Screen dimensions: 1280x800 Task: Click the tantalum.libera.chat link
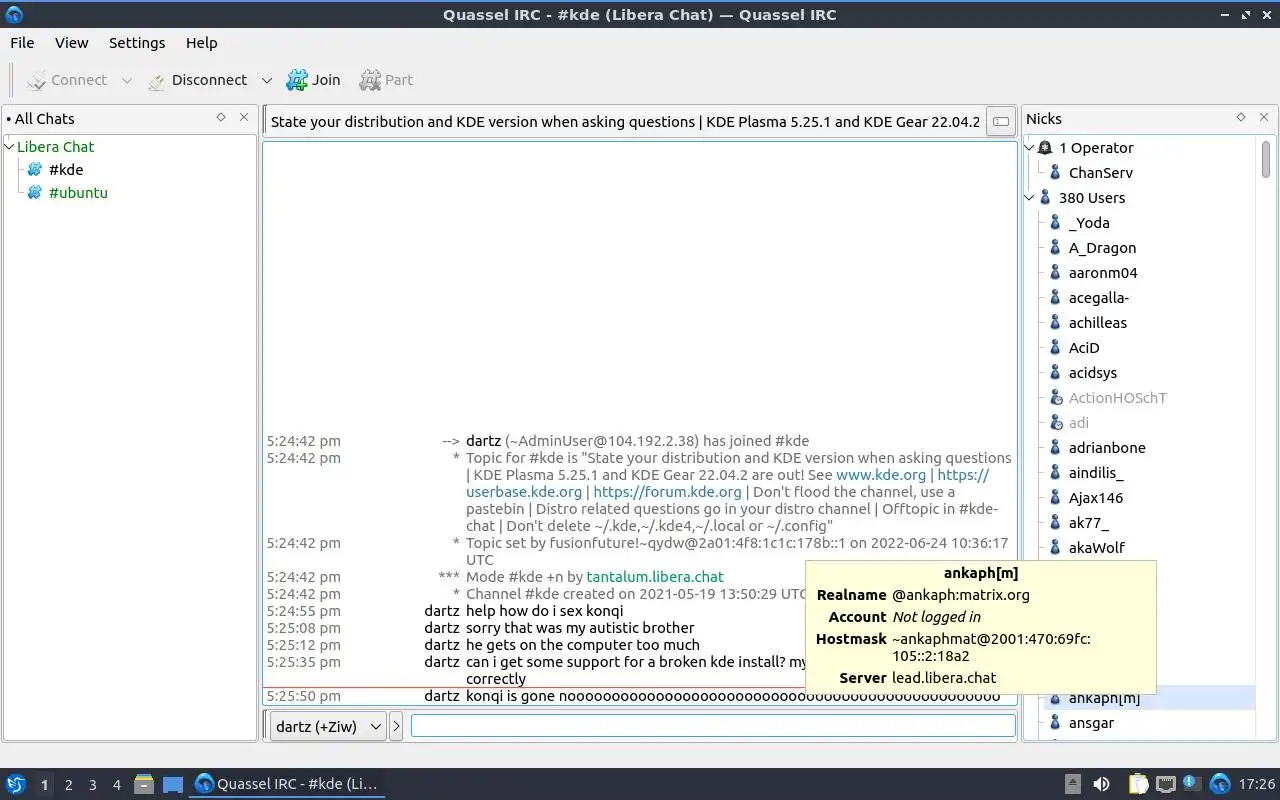pyautogui.click(x=655, y=577)
